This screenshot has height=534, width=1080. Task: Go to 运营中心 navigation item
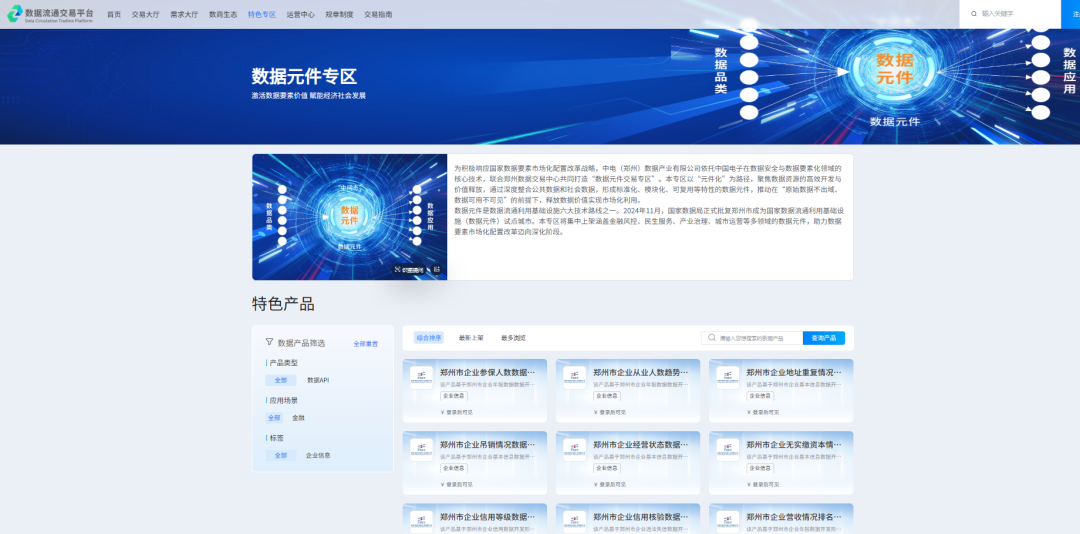coord(300,15)
